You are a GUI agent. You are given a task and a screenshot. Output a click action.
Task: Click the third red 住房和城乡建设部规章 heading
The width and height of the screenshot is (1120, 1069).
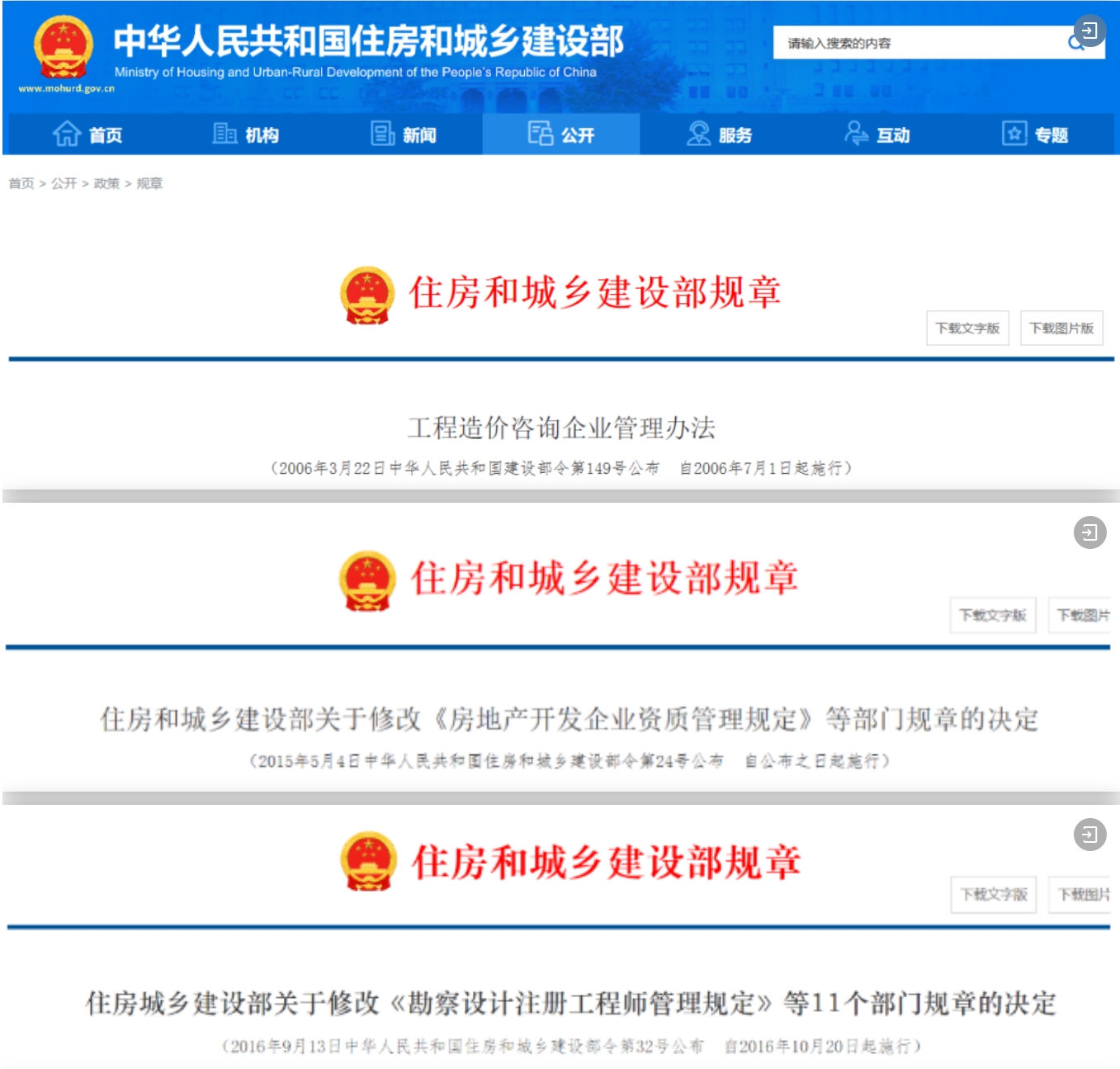pos(607,862)
